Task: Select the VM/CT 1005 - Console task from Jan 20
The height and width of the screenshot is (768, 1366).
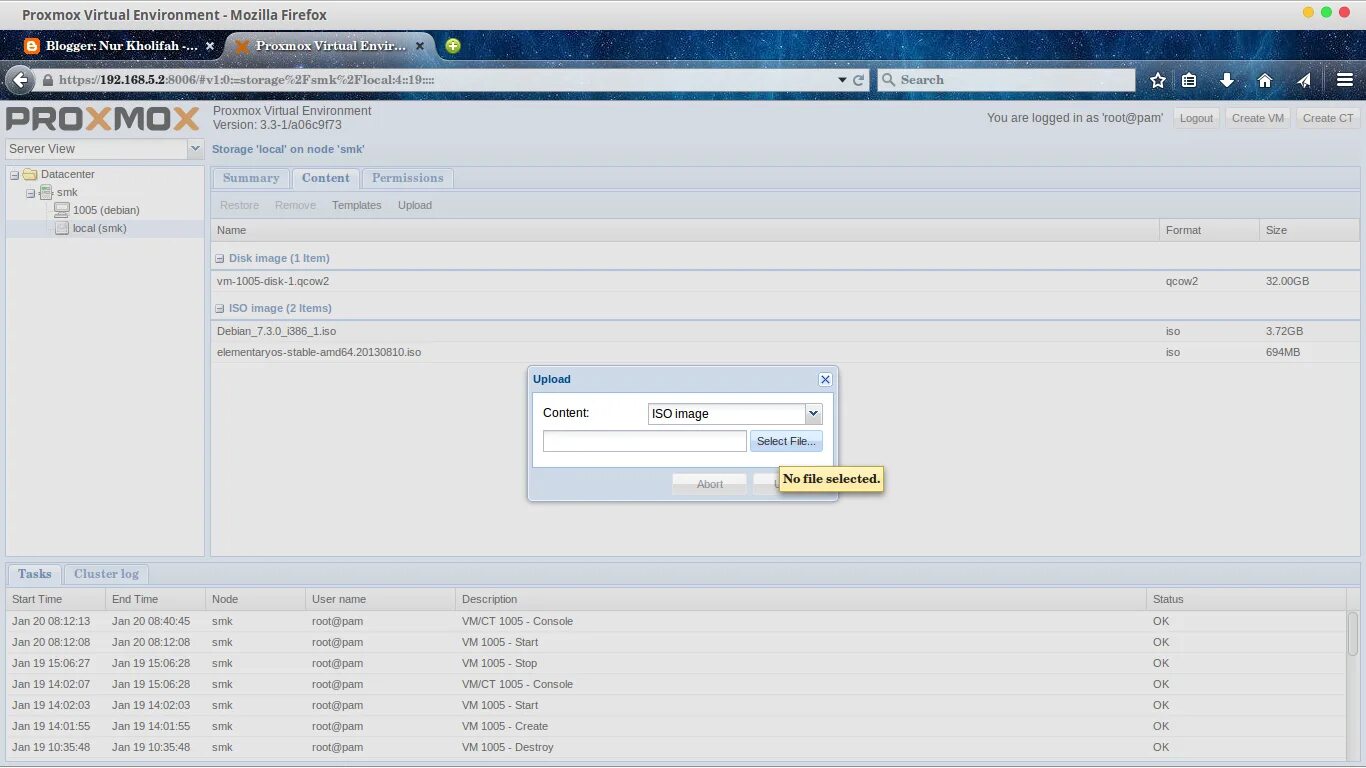Action: [677, 621]
